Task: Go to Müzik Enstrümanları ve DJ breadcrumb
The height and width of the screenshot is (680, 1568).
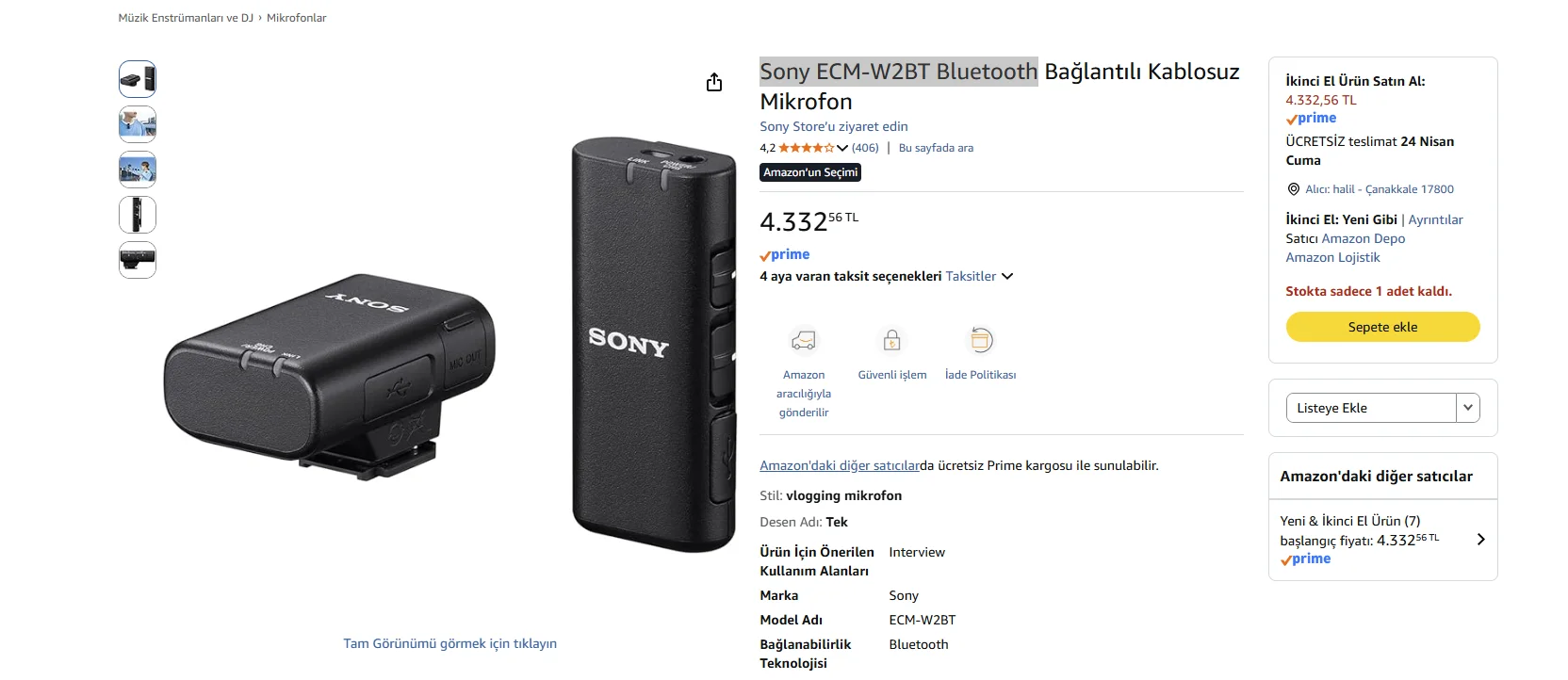Action: 186,18
